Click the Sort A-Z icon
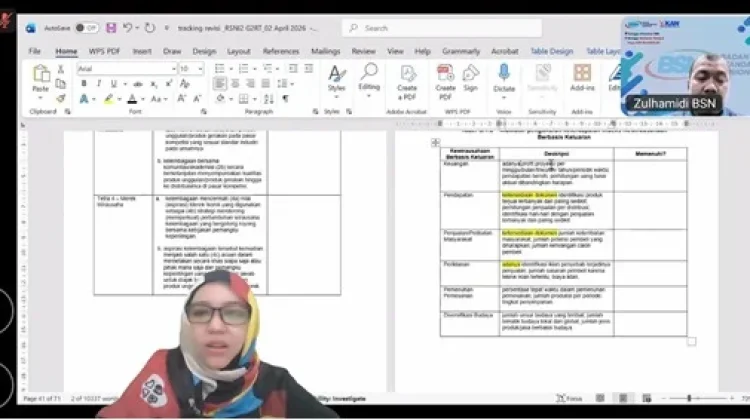750x420 pixels. [x=269, y=99]
